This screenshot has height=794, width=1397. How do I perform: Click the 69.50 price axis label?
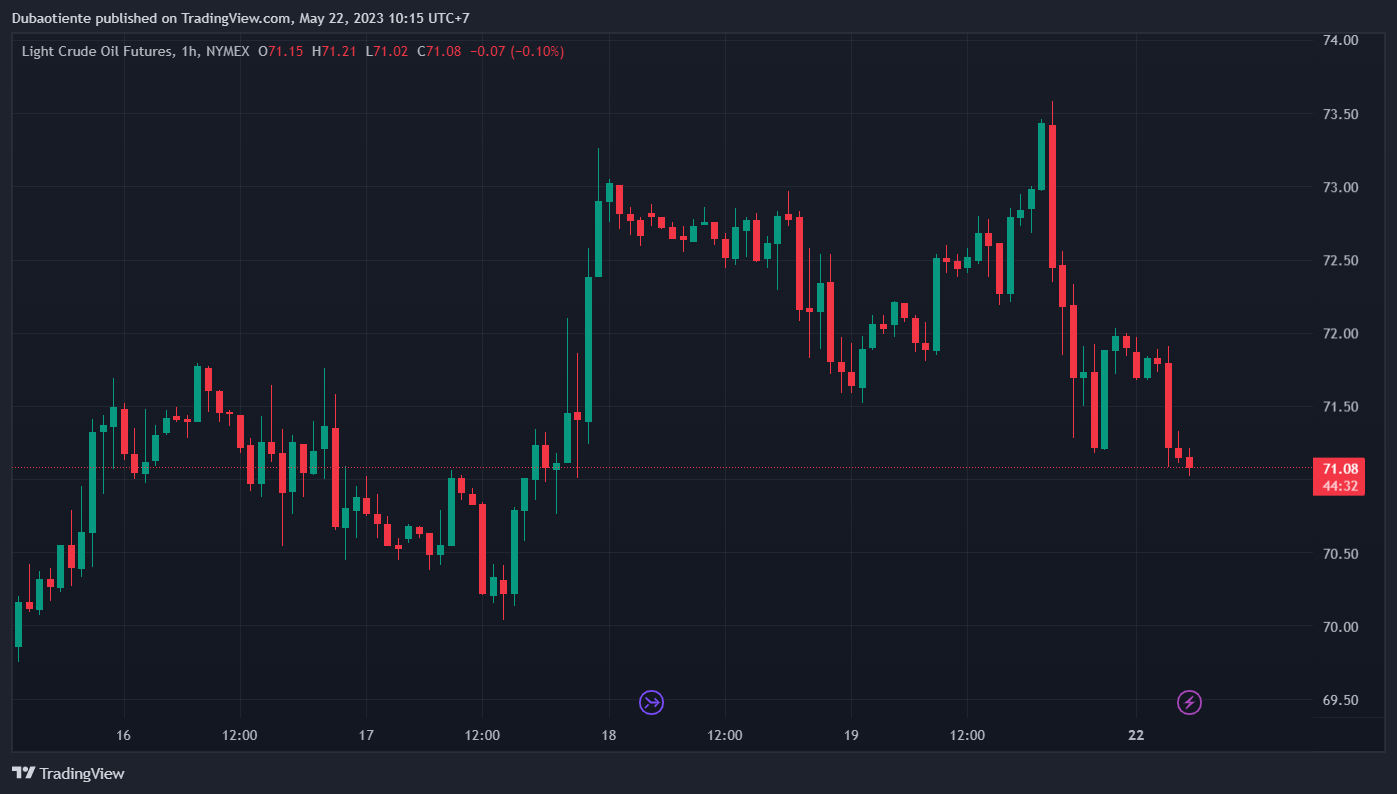(1340, 700)
